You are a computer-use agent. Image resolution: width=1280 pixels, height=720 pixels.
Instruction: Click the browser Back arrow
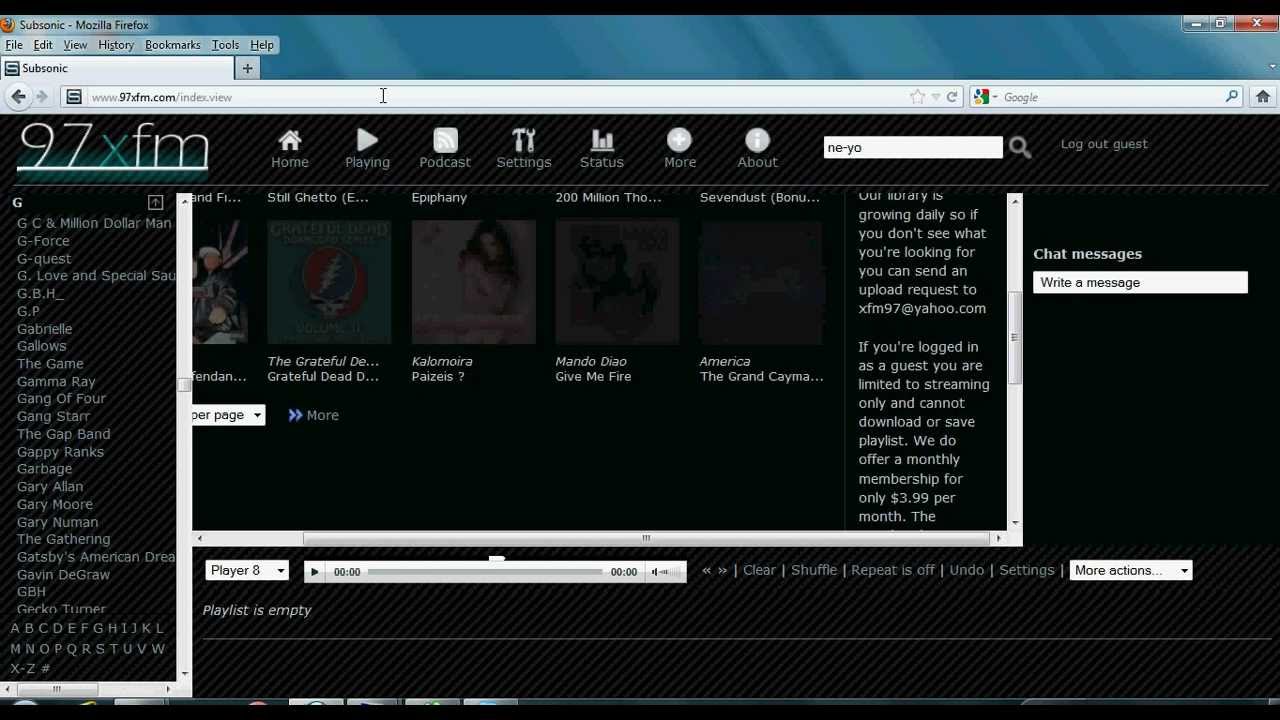[x=18, y=97]
